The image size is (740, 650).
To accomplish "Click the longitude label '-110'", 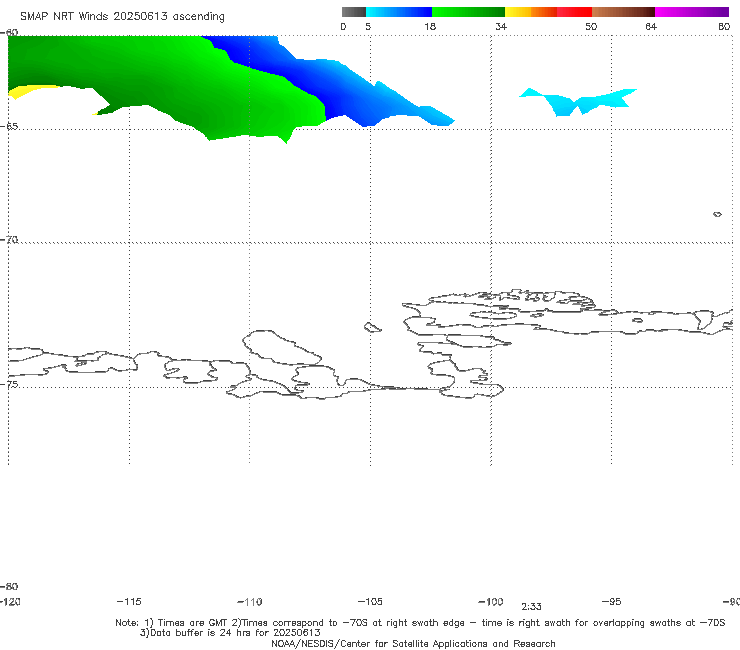I will coord(250,602).
